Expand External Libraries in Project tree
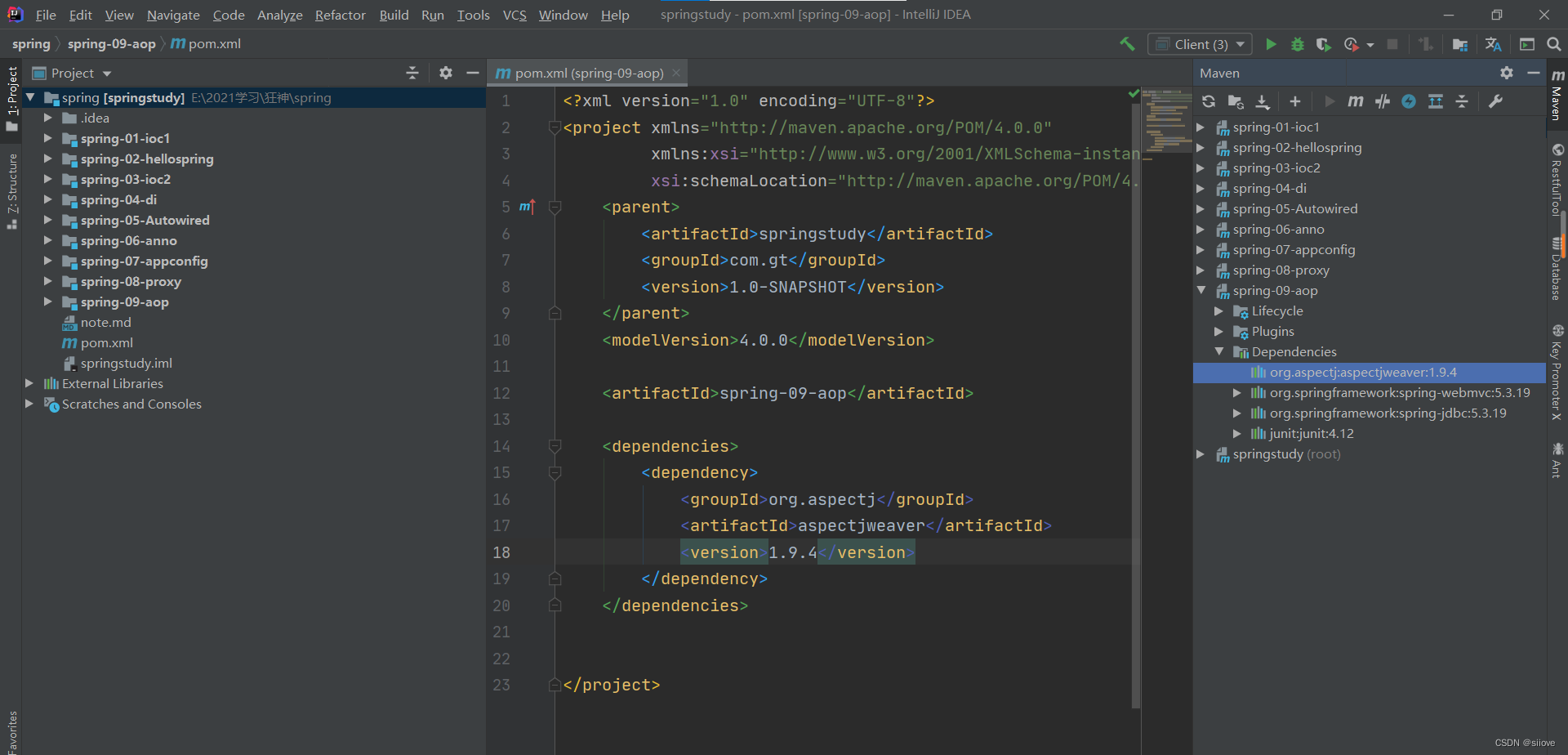The height and width of the screenshot is (755, 1568). (29, 383)
